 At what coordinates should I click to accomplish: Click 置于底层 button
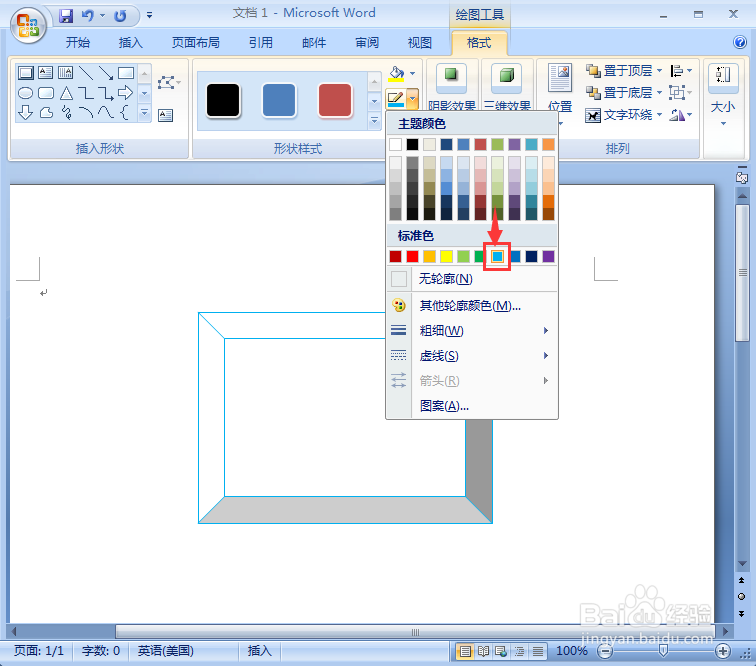coord(619,92)
